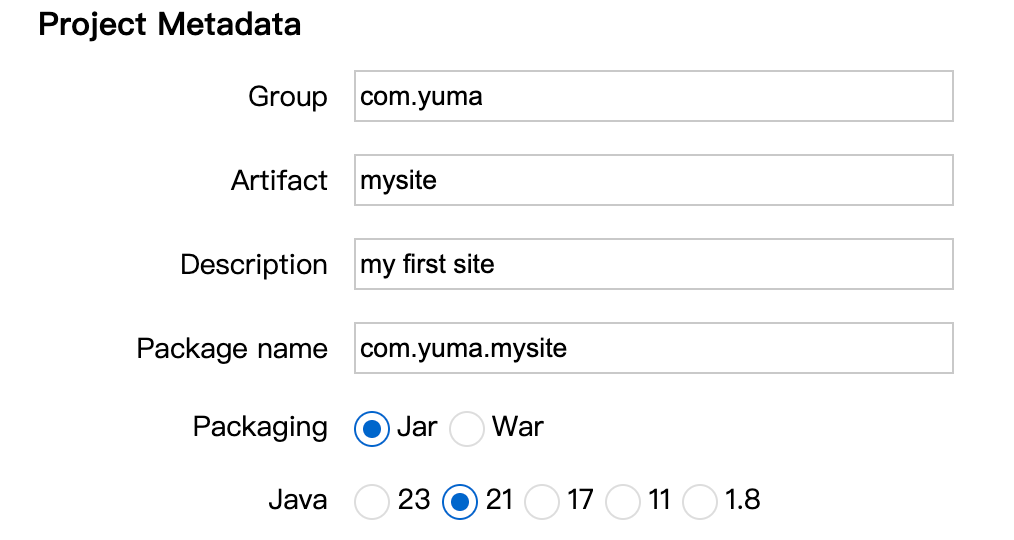Viewport: 1014px width, 540px height.
Task: Click the "Group" field label
Action: [x=287, y=97]
